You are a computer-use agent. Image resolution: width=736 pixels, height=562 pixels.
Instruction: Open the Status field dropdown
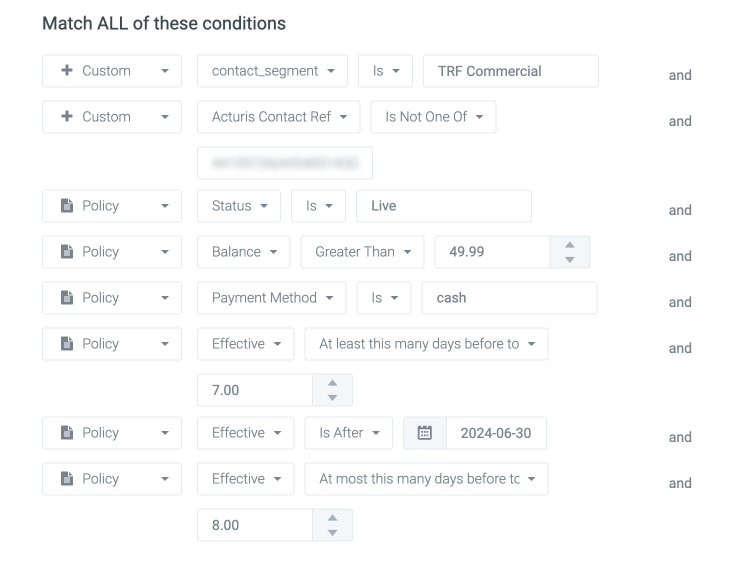pyautogui.click(x=238, y=206)
